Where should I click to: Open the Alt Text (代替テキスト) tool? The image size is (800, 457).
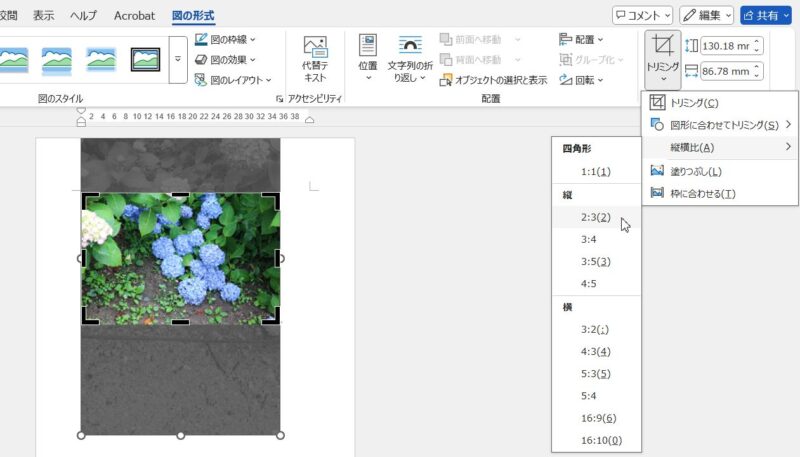coord(315,58)
